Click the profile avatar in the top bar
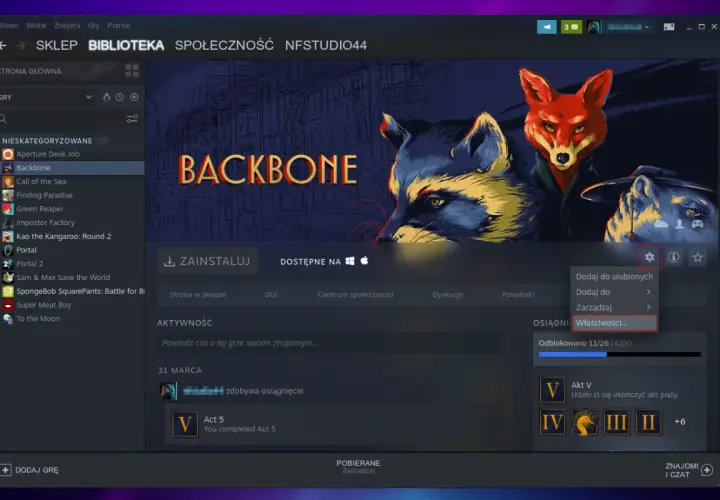 pos(594,27)
